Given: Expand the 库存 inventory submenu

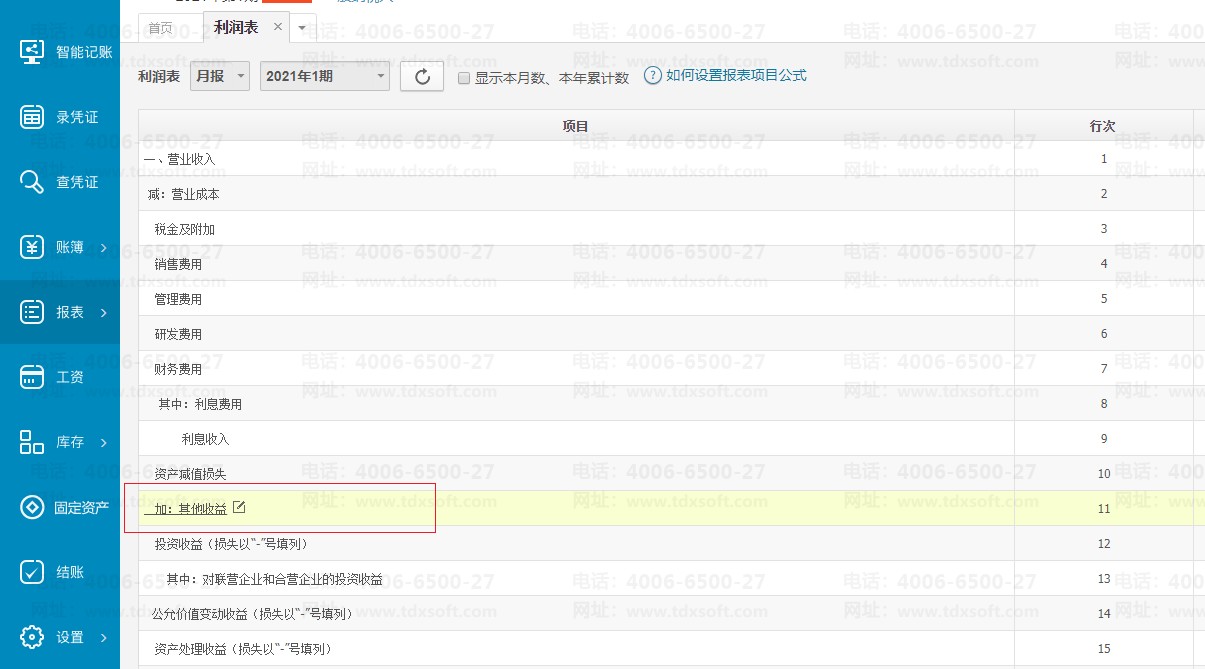Looking at the screenshot, I should (104, 442).
